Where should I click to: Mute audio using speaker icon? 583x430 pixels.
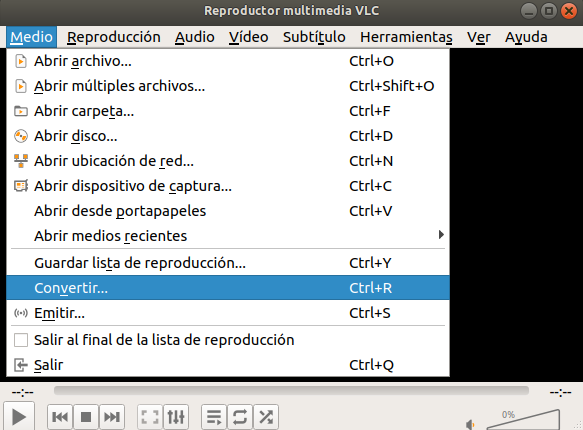click(470, 424)
